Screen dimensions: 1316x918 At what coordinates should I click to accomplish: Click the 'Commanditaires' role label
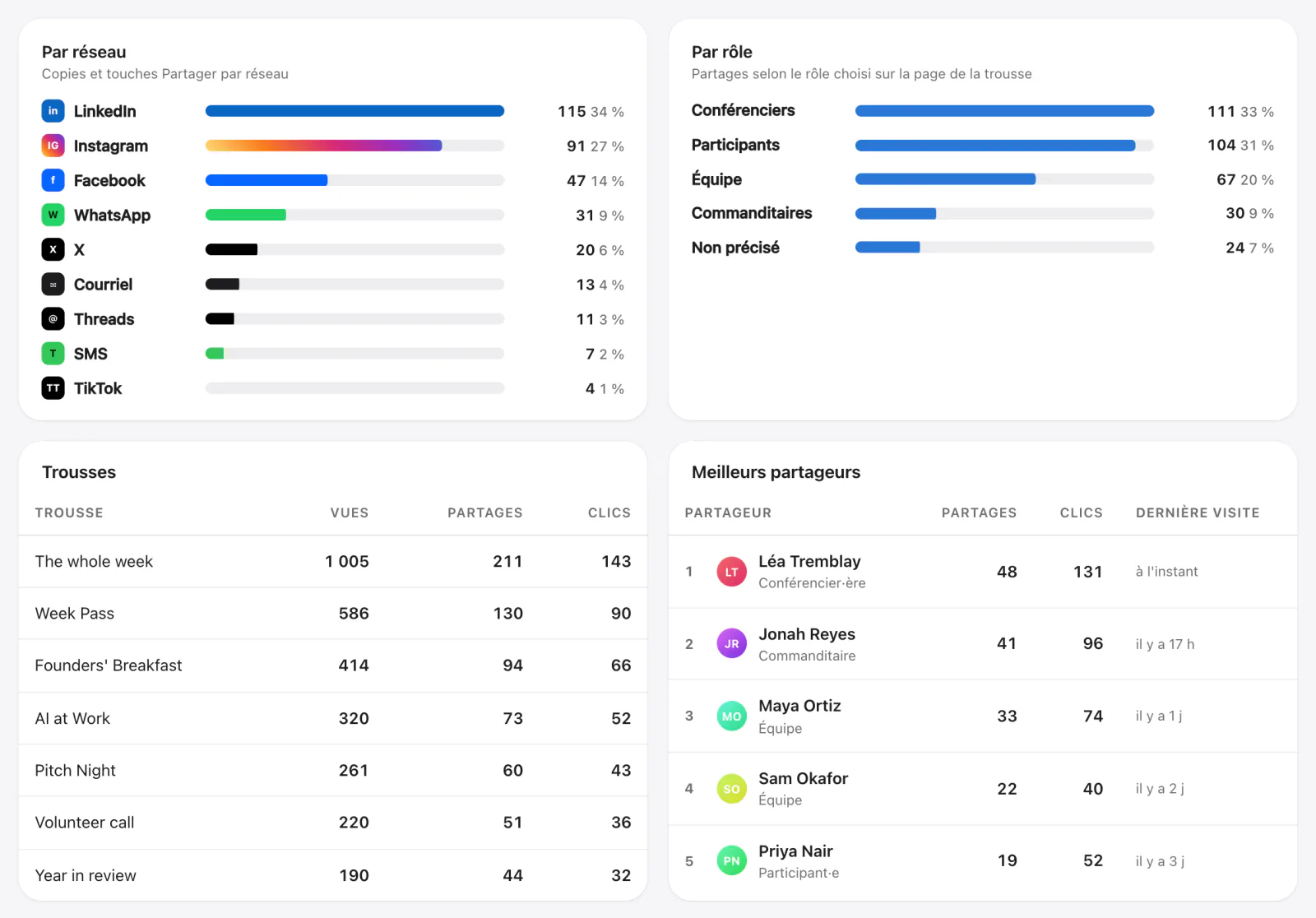(752, 213)
